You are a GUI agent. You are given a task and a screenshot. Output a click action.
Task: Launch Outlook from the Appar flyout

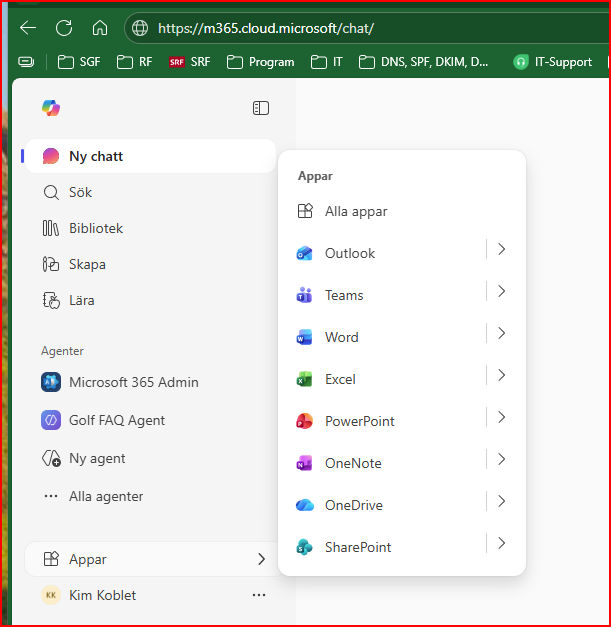[x=386, y=253]
